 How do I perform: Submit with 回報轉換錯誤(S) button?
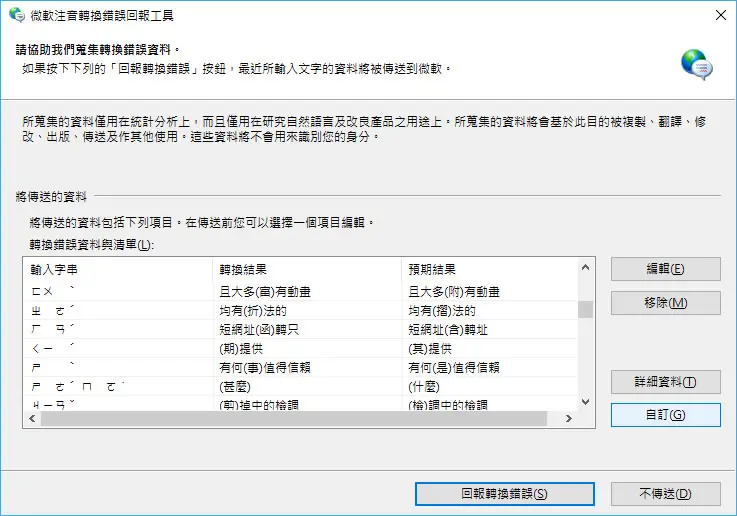[505, 494]
